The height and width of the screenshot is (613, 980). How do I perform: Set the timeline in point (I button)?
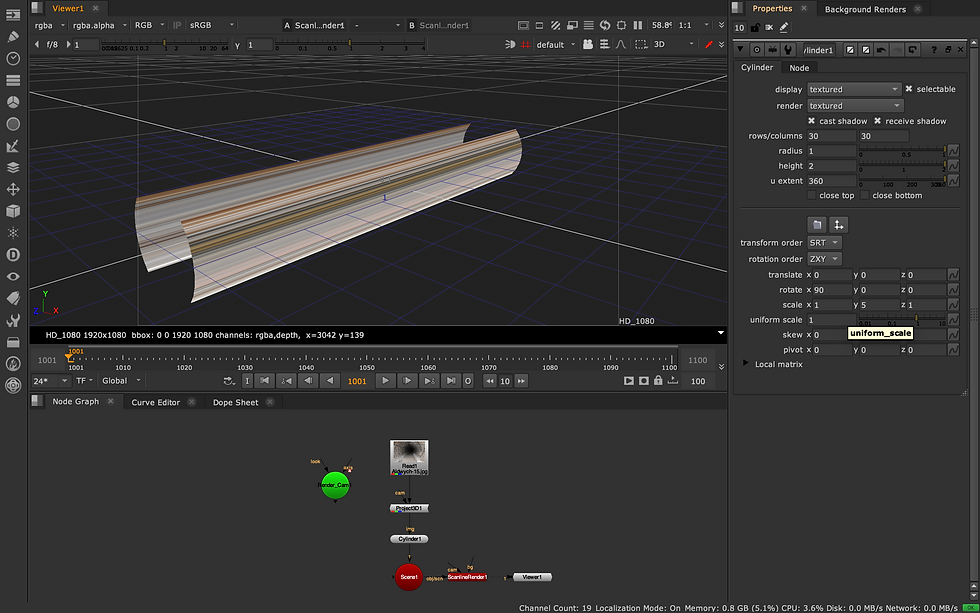click(x=247, y=381)
